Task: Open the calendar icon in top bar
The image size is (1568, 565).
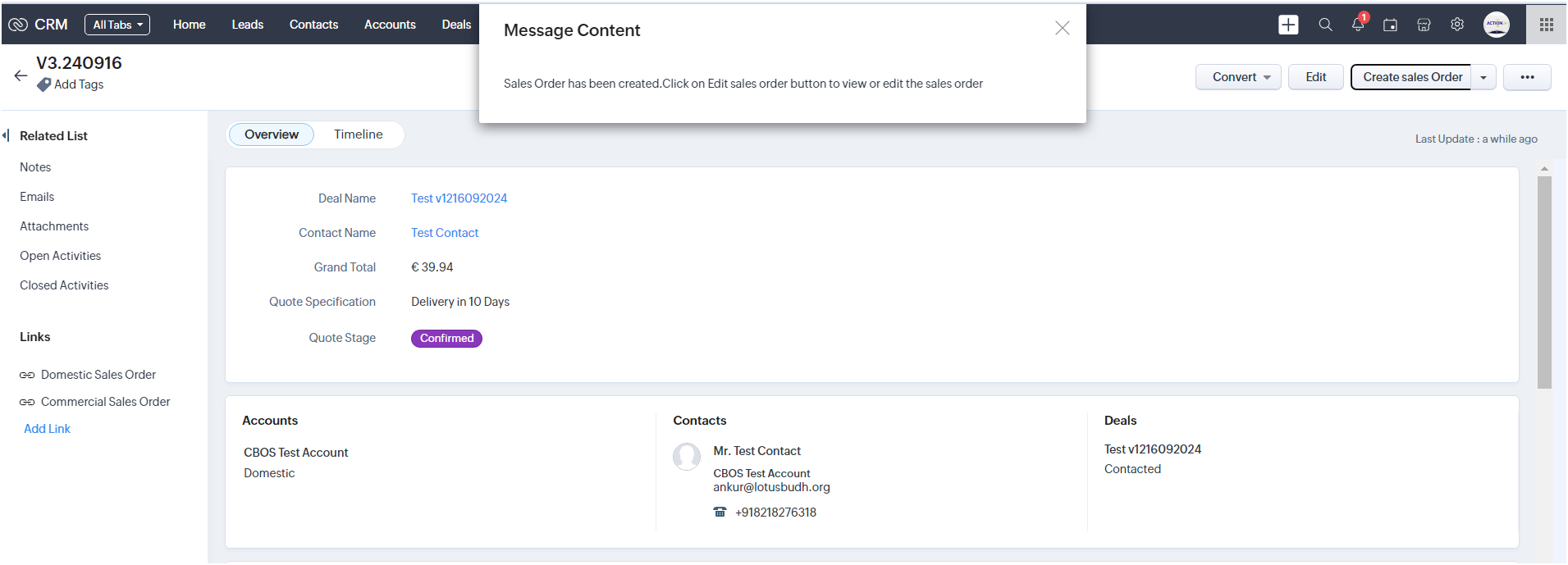Action: tap(1390, 25)
